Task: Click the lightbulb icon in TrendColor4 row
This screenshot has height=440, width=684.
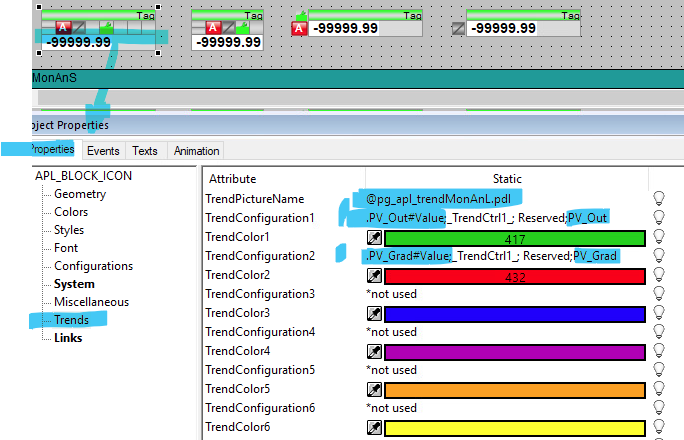Action: coord(659,351)
